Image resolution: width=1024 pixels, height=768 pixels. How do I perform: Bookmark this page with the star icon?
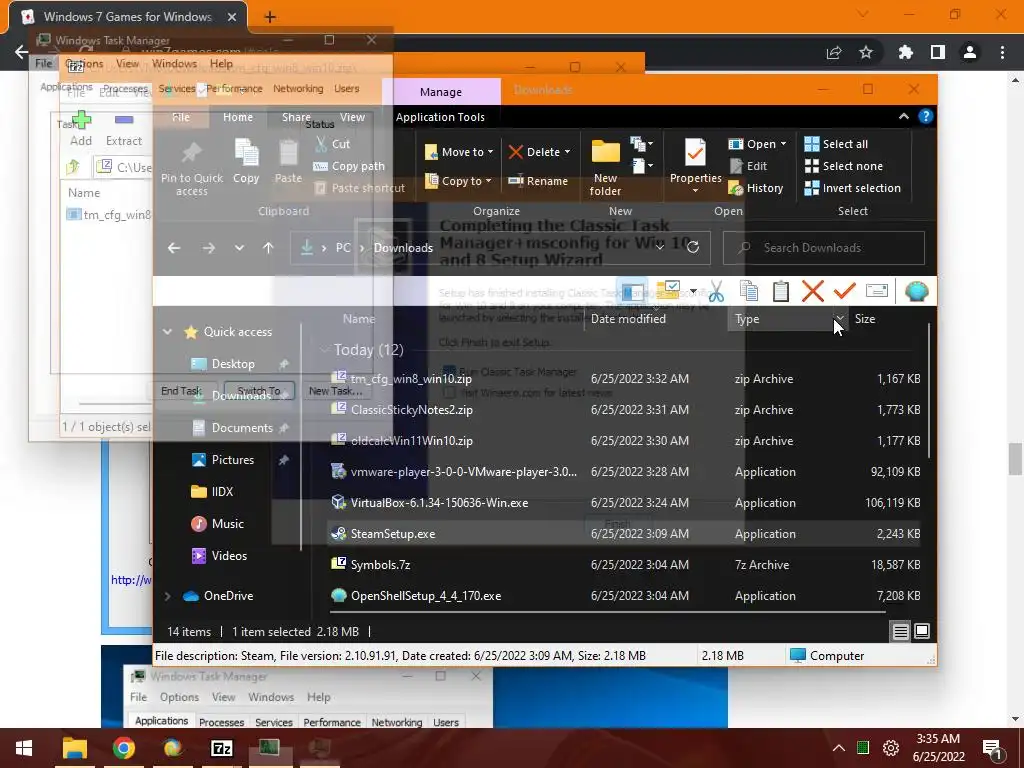[866, 52]
